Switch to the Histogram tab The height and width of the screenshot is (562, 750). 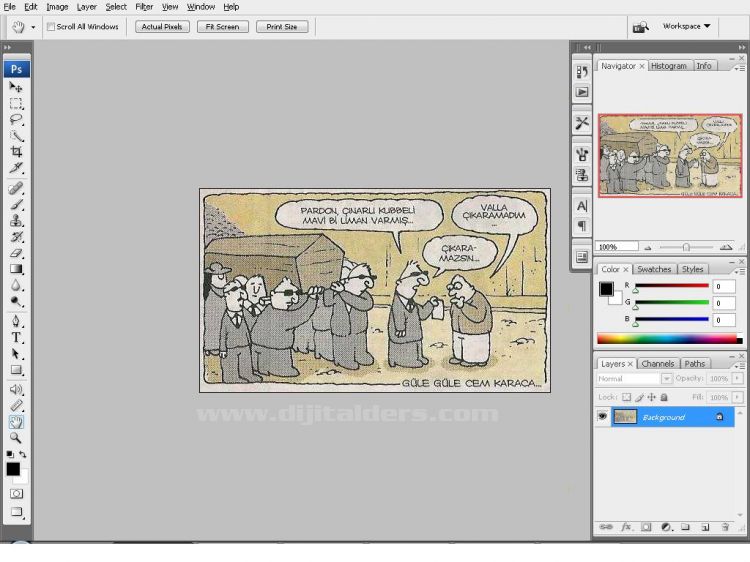(x=669, y=66)
